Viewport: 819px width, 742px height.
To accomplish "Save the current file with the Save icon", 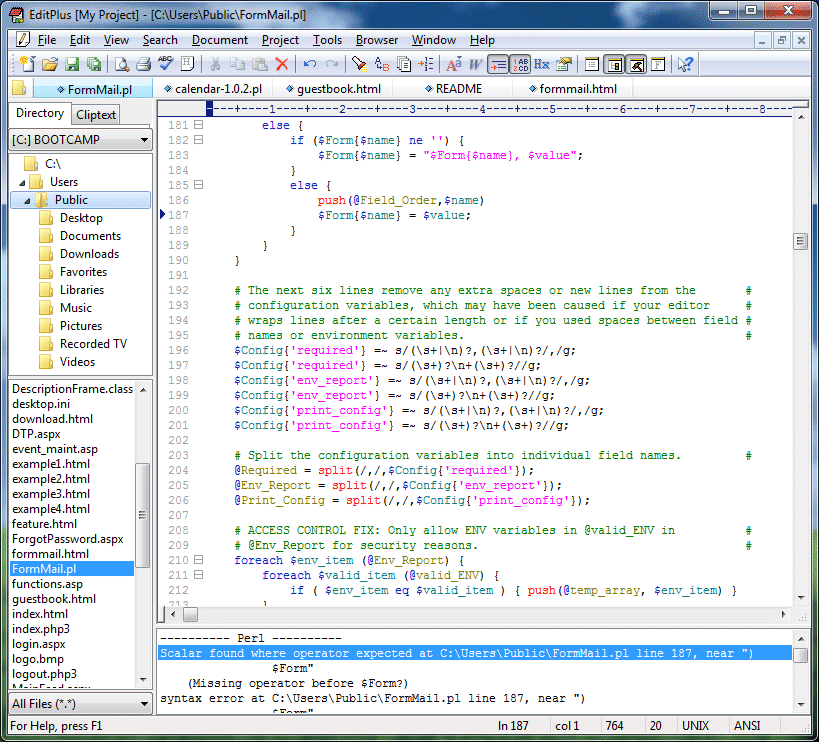I will coord(72,64).
